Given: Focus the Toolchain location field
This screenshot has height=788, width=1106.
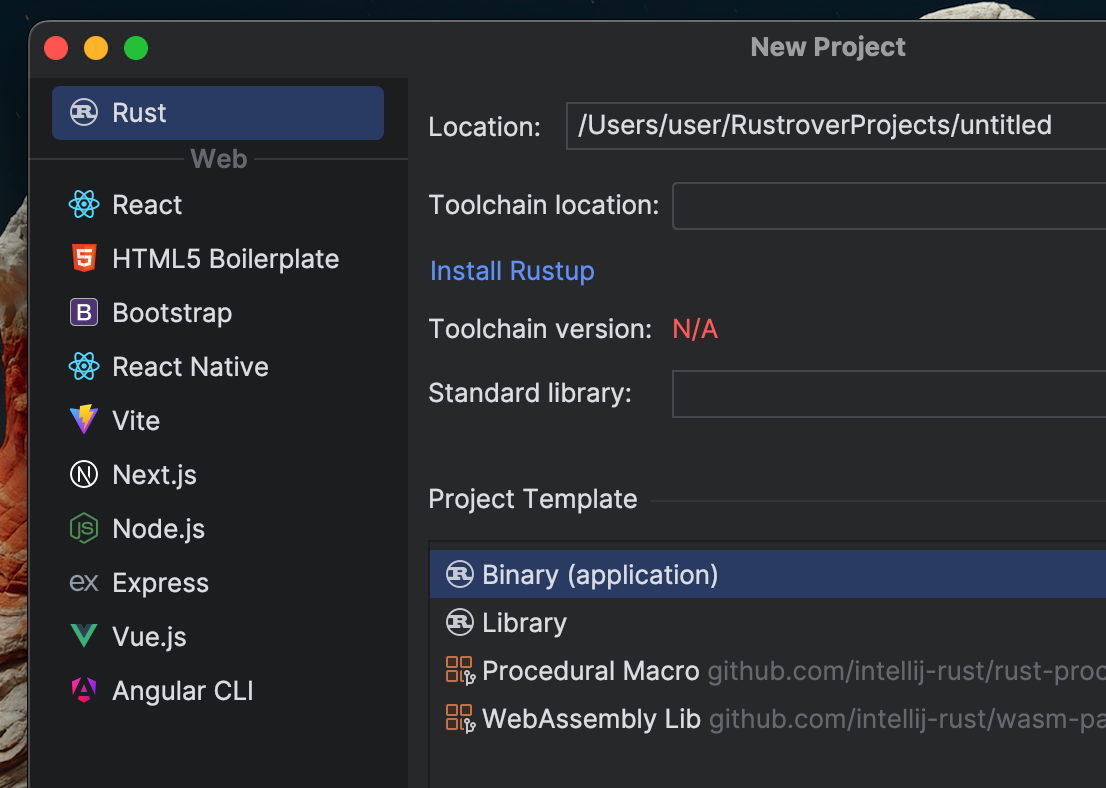Looking at the screenshot, I should (x=889, y=205).
